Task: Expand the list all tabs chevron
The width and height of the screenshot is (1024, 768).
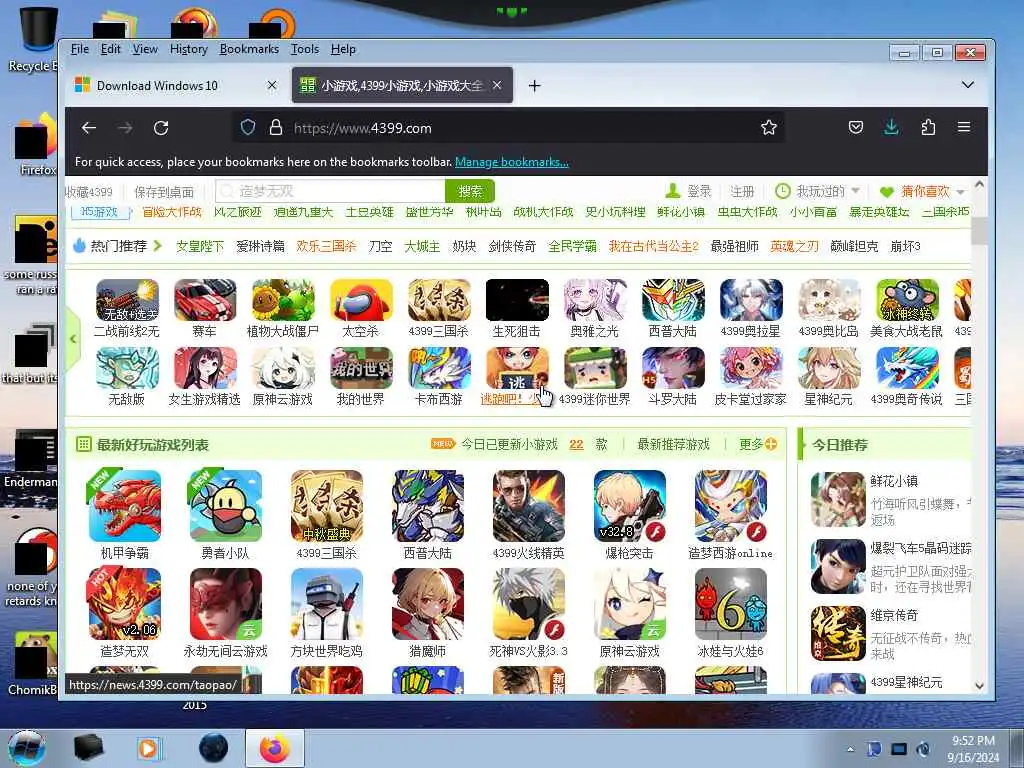Action: pyautogui.click(x=968, y=85)
